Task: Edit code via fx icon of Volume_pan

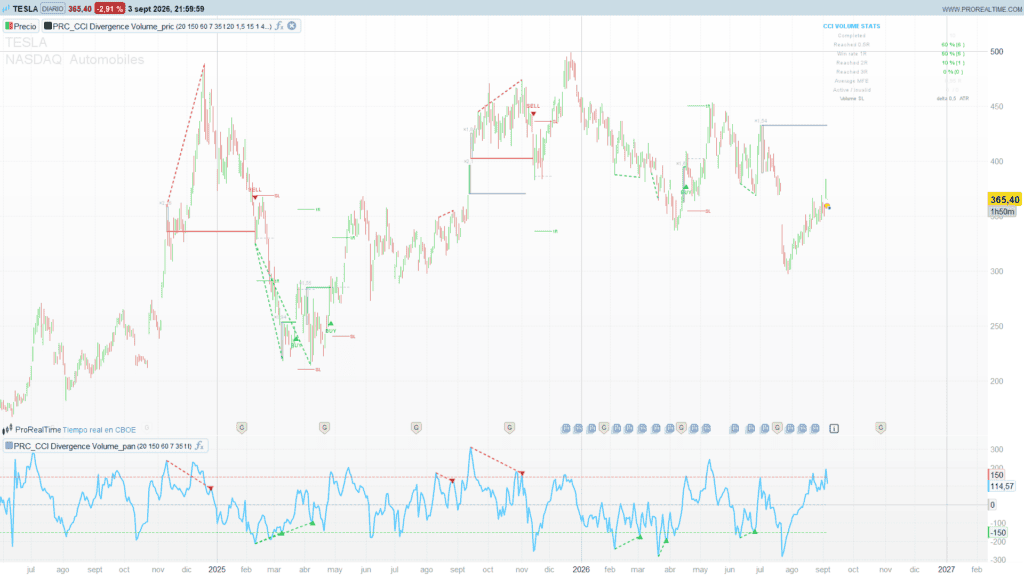Action: click(x=199, y=446)
